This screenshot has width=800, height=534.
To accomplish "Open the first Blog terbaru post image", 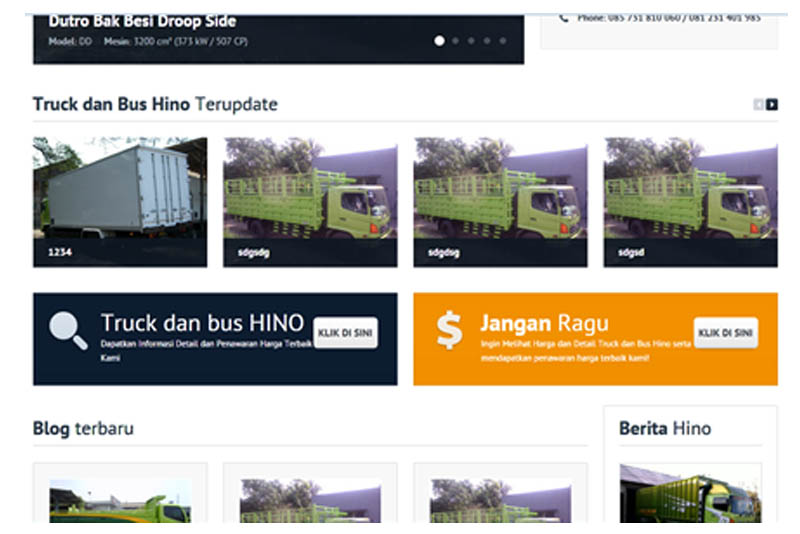I will coord(120,500).
